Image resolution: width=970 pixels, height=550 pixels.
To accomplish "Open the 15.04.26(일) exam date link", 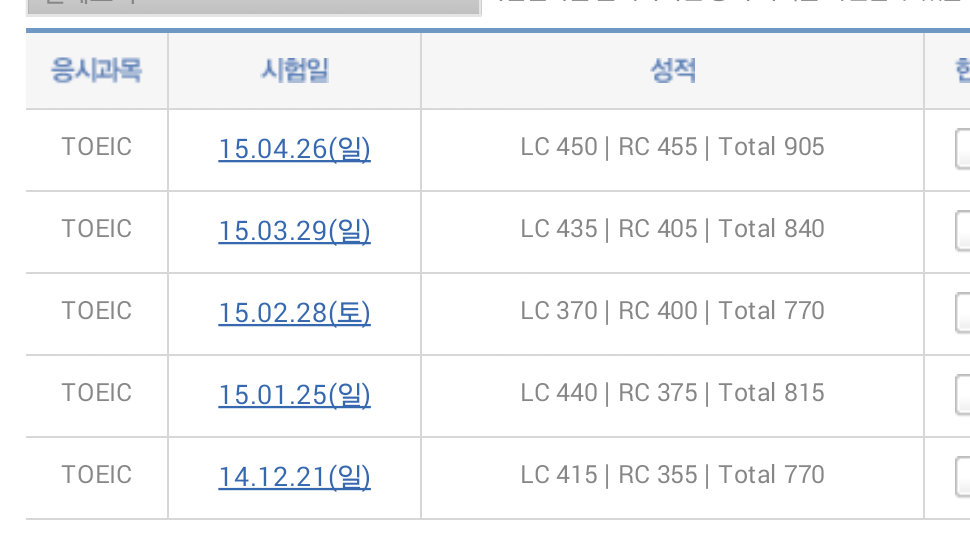I will coord(294,149).
